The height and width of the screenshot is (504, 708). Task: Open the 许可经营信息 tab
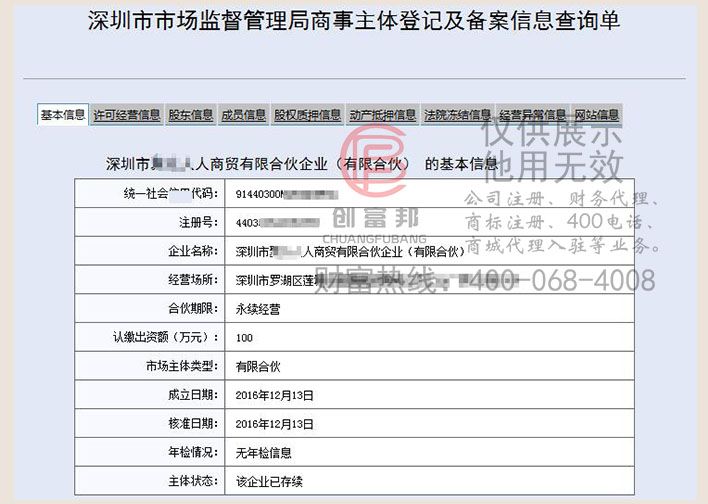(x=127, y=115)
